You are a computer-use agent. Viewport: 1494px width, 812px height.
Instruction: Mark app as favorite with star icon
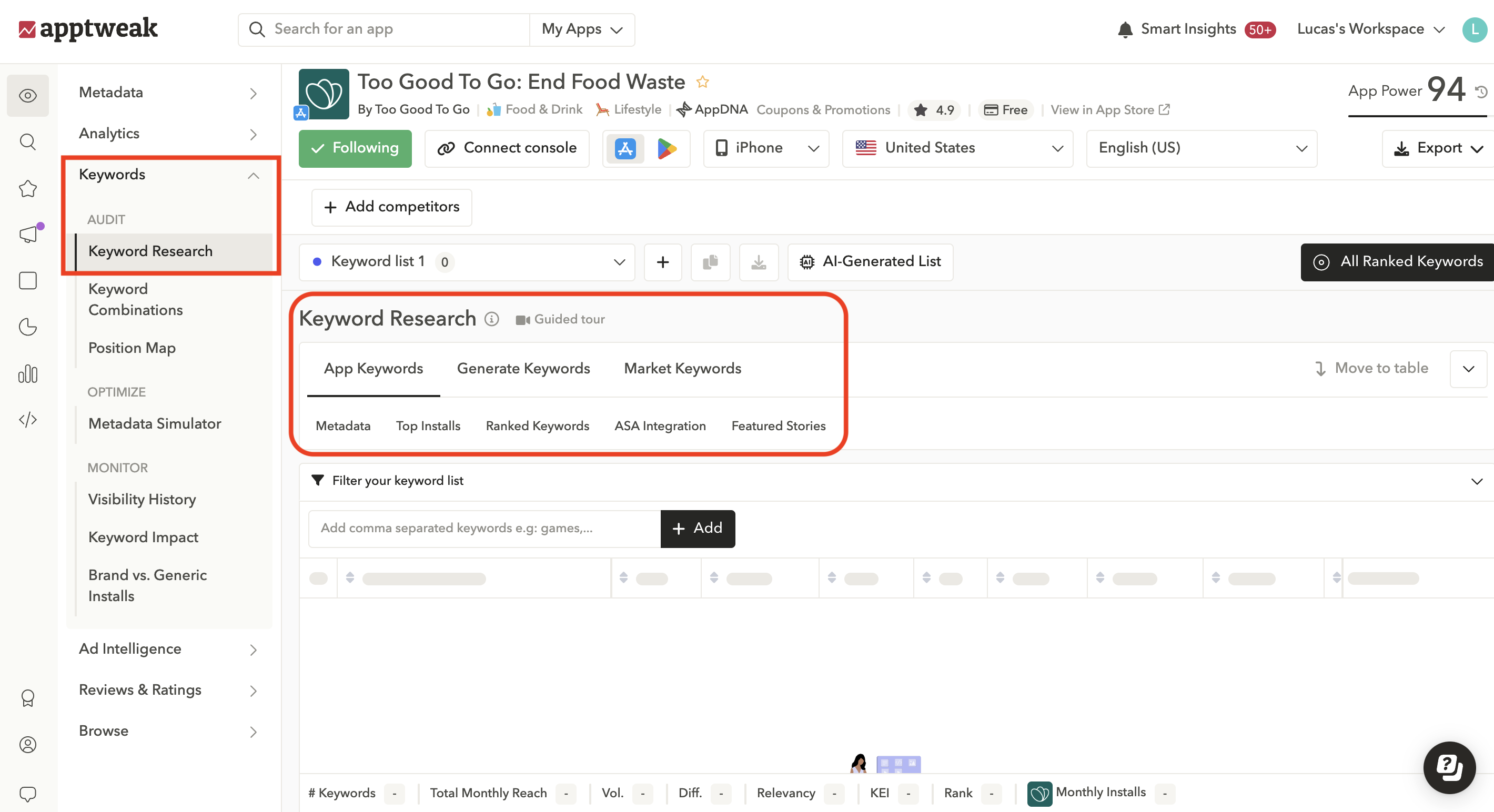coord(702,82)
